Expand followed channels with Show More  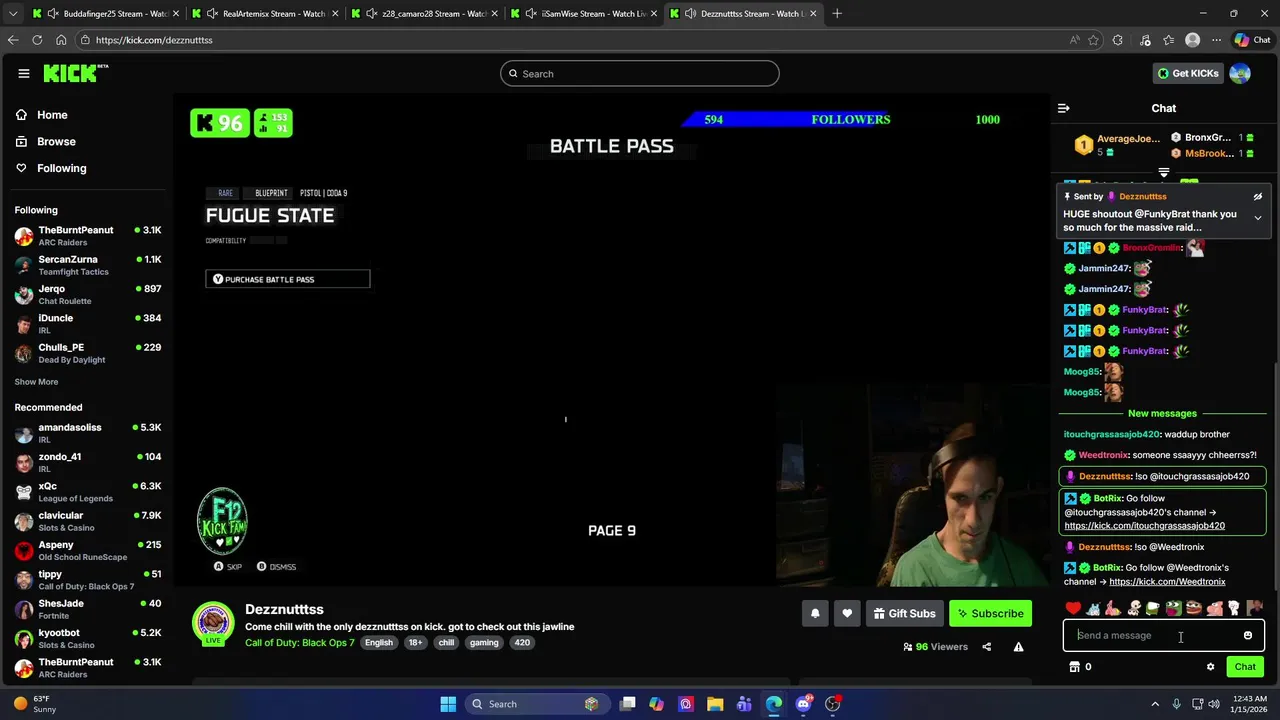[x=36, y=382]
